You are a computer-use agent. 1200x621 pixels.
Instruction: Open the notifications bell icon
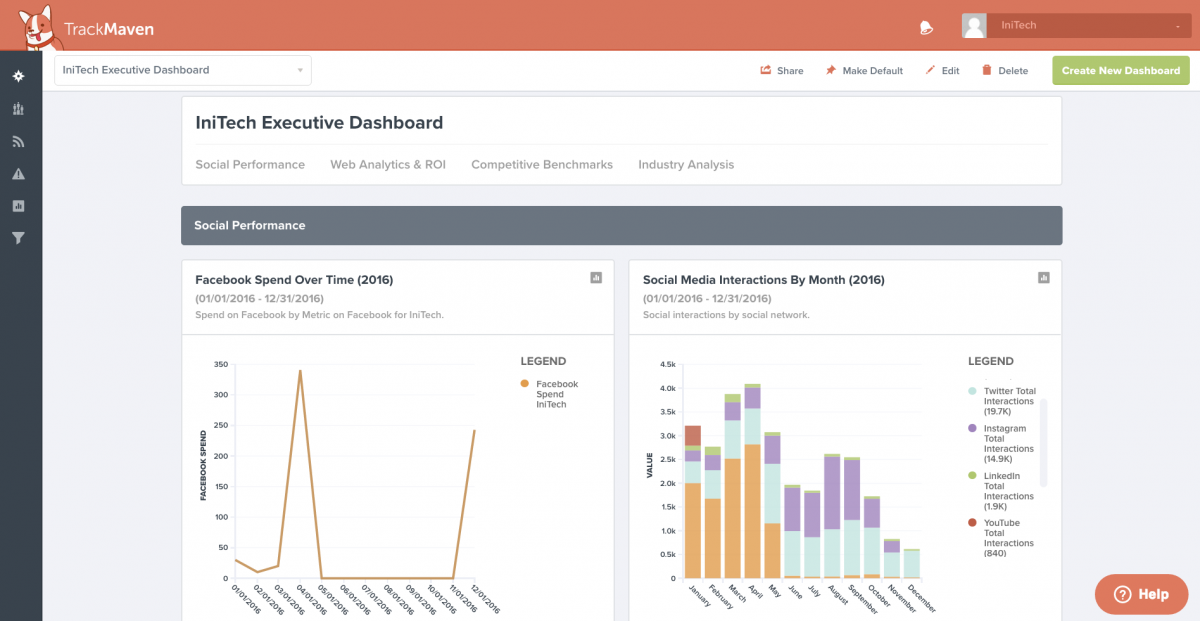925,27
